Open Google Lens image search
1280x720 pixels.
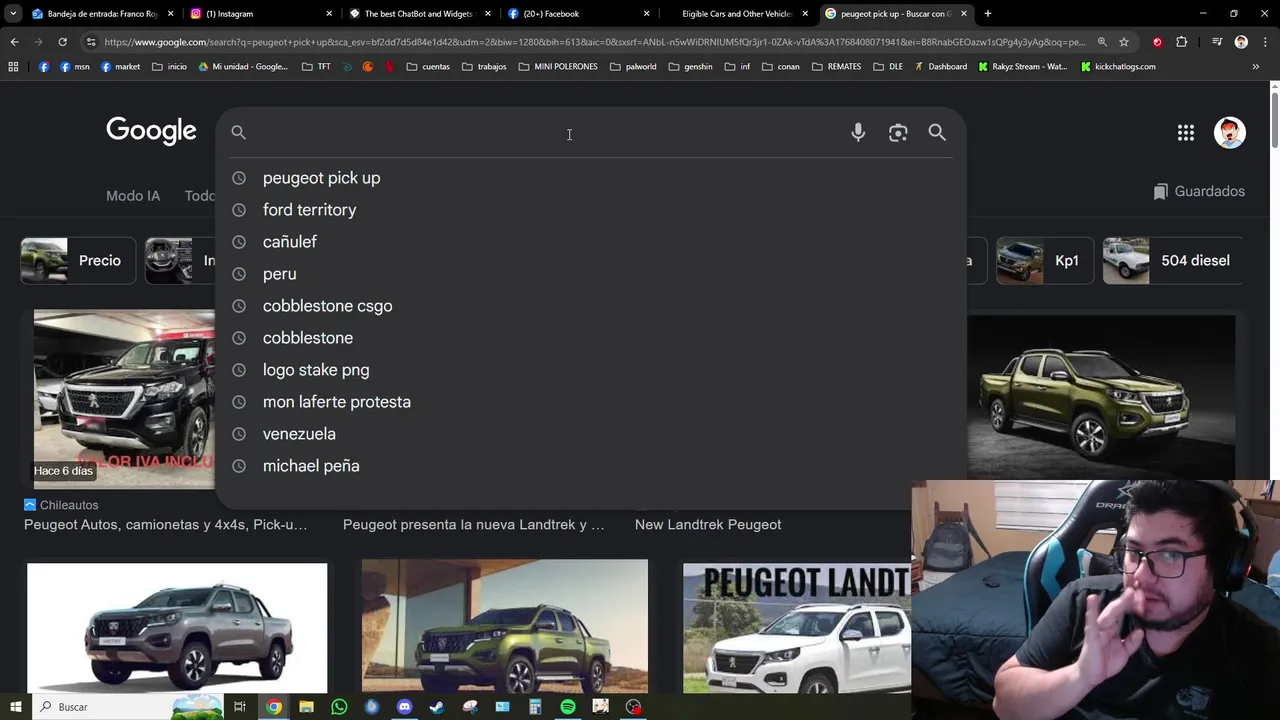click(898, 132)
